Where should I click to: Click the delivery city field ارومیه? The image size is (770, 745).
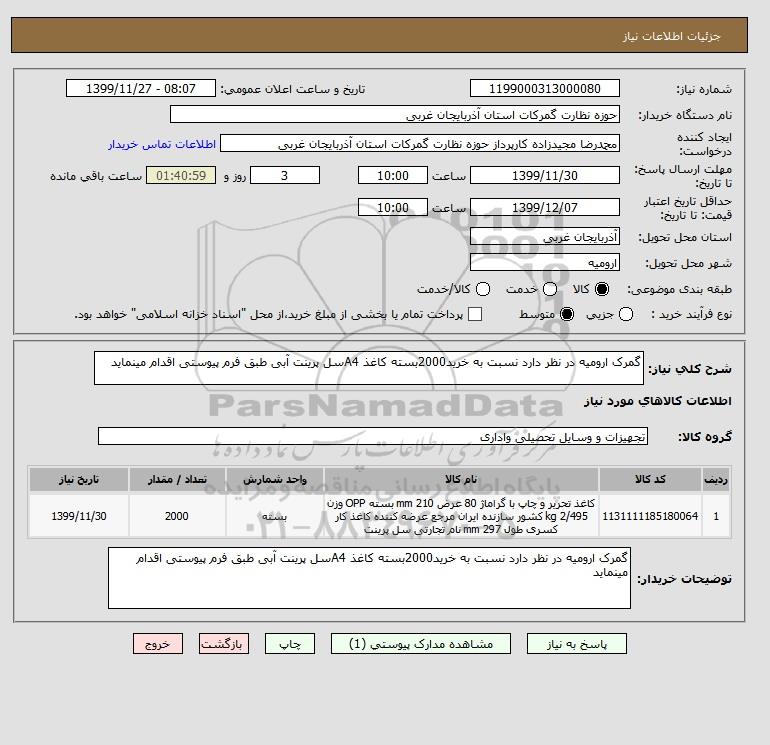pyautogui.click(x=545, y=263)
